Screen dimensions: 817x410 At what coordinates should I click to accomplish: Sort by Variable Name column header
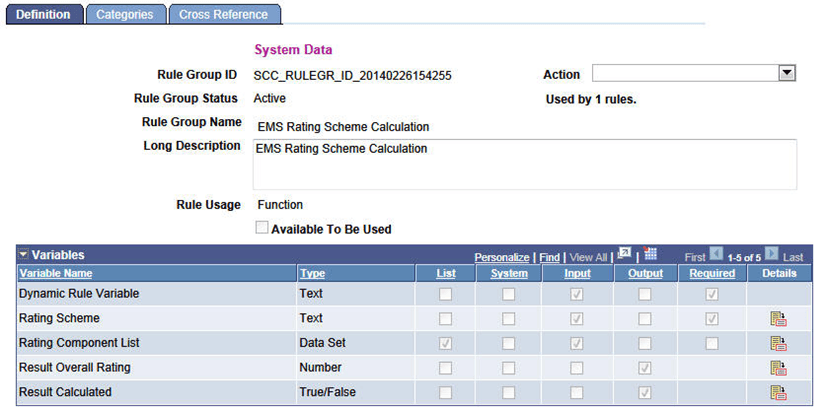[56, 274]
